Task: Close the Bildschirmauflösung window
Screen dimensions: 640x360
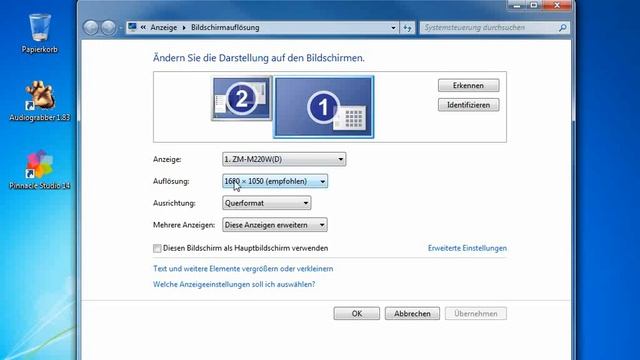Action: (x=557, y=5)
